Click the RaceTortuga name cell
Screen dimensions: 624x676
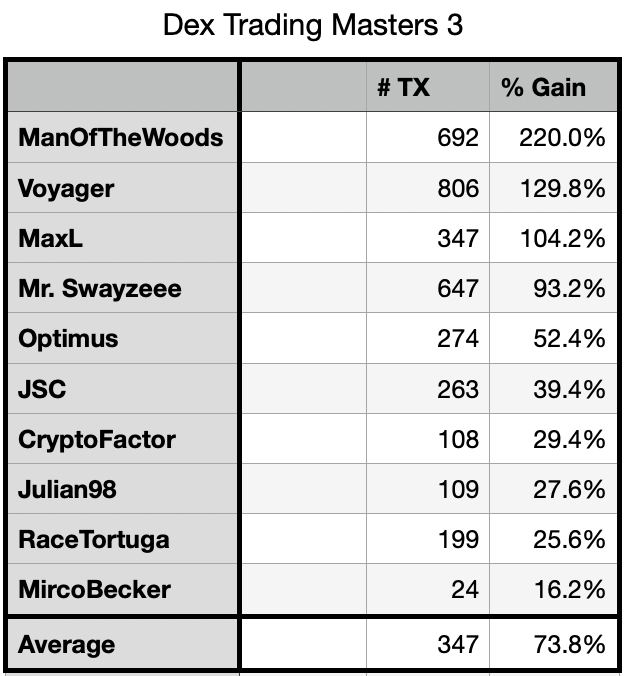tap(122, 539)
